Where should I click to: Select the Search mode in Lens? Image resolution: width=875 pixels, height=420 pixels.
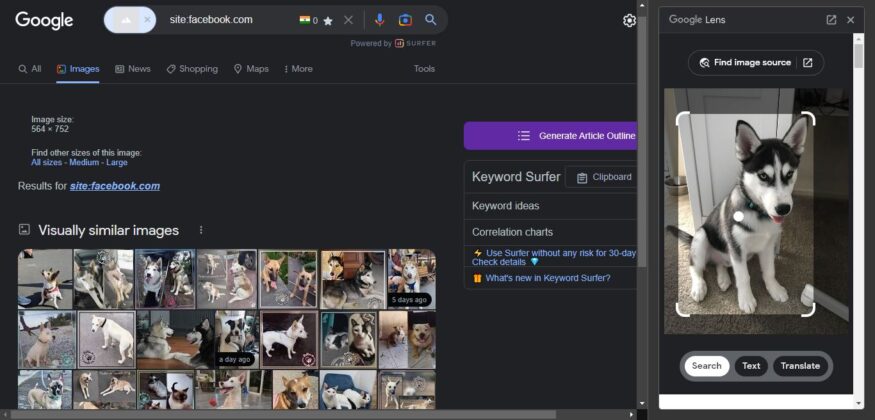tap(706, 366)
